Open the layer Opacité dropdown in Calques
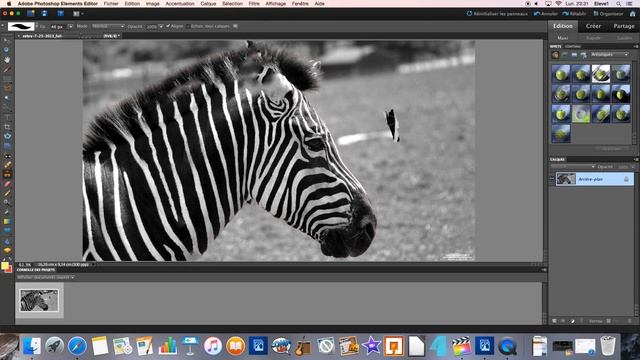The width and height of the screenshot is (640, 360). coord(632,167)
